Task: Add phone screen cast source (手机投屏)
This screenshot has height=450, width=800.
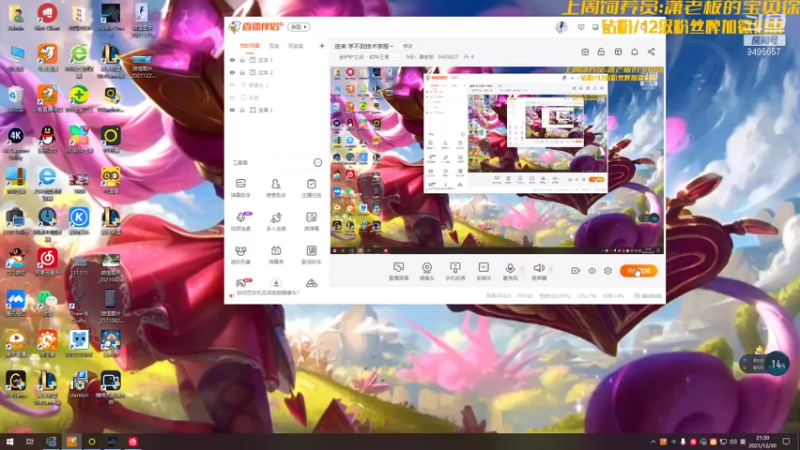Action: 455,271
